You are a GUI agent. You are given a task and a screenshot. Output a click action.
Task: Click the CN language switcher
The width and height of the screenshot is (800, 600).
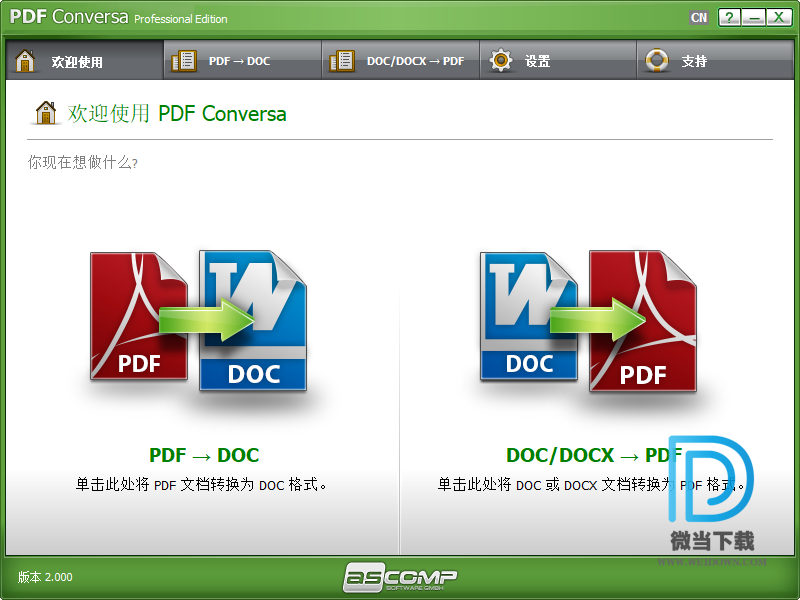click(x=699, y=18)
